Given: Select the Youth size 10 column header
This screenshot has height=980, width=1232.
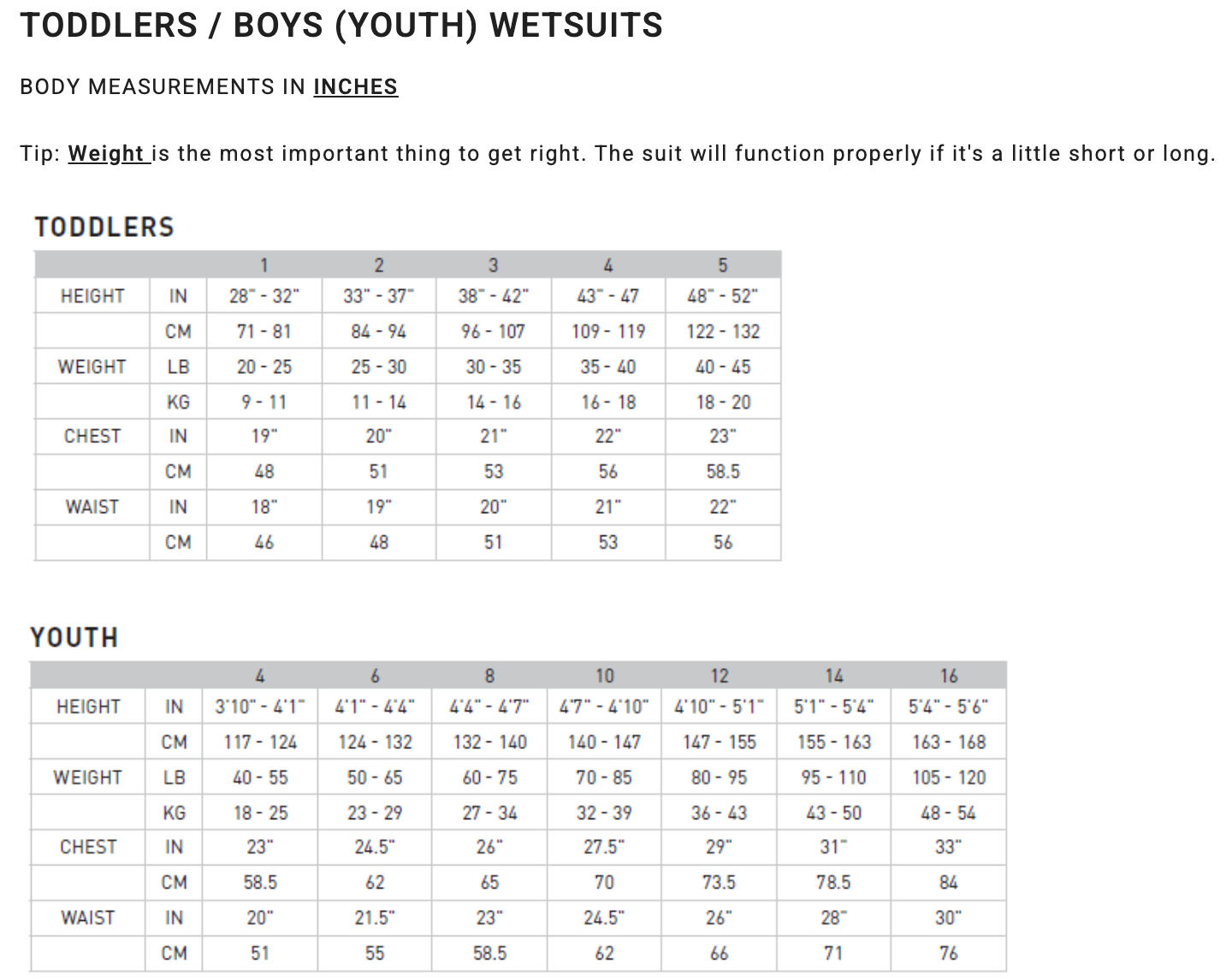Looking at the screenshot, I should point(605,676).
